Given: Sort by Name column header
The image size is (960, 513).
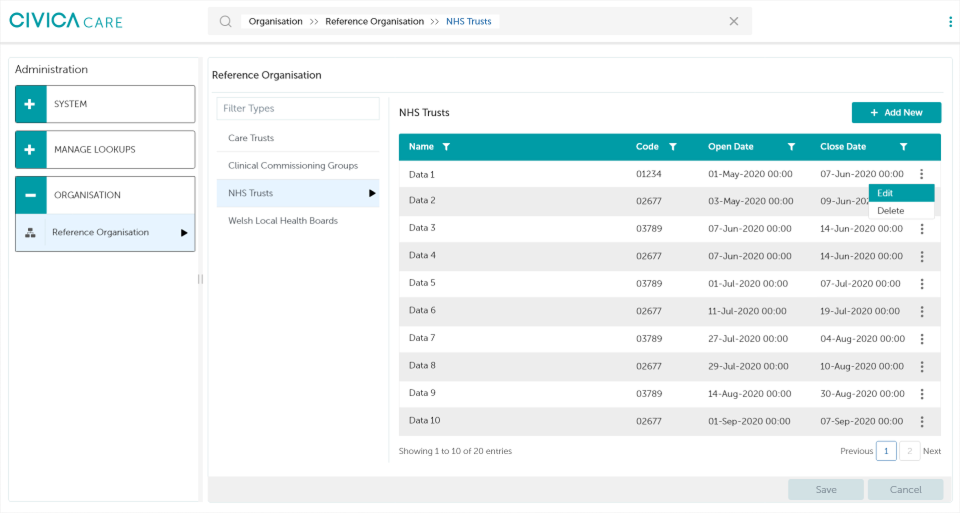Looking at the screenshot, I should [x=421, y=147].
